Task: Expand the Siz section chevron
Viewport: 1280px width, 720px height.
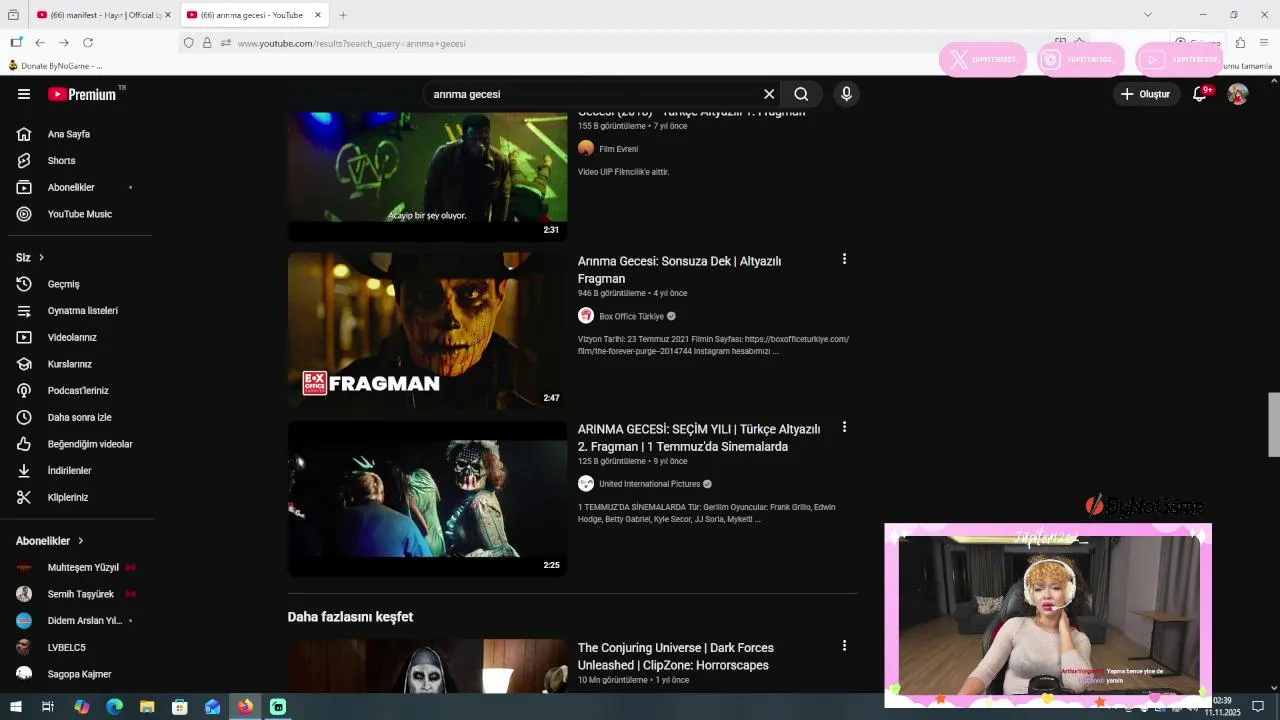Action: (41, 257)
